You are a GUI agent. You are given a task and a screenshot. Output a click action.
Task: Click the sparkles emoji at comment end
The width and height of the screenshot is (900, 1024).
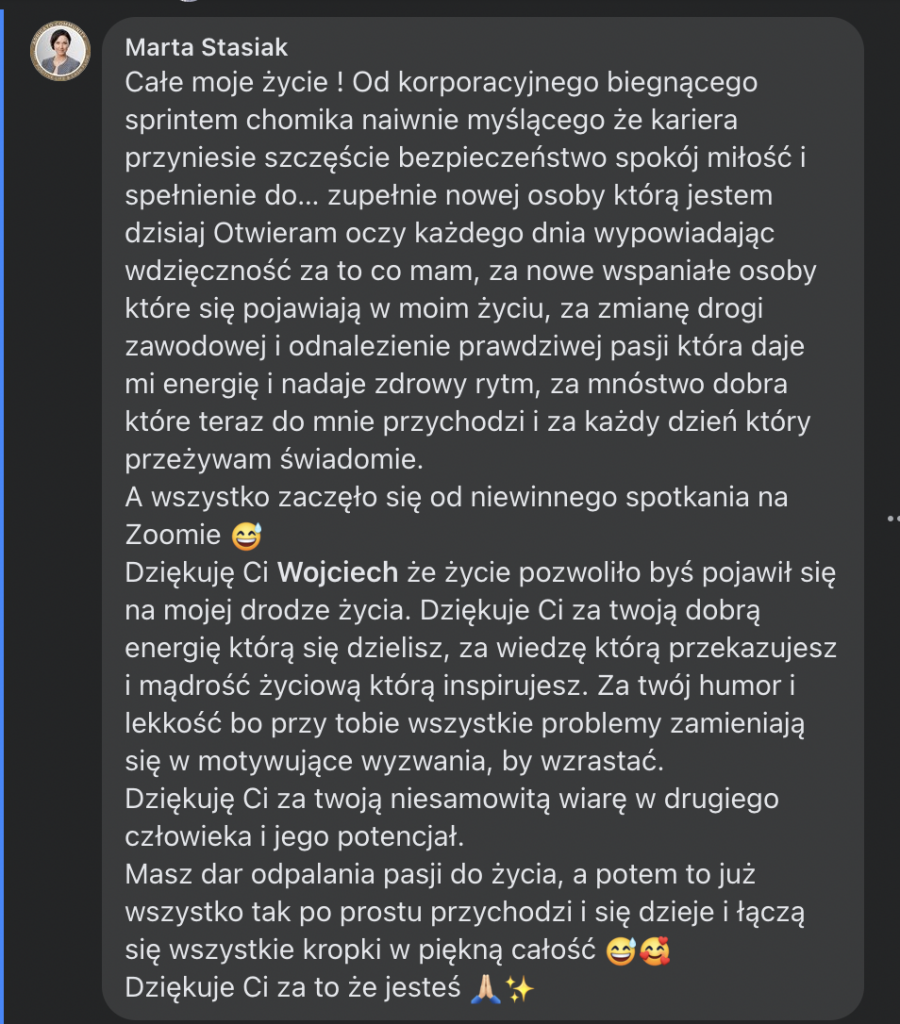pyautogui.click(x=520, y=989)
